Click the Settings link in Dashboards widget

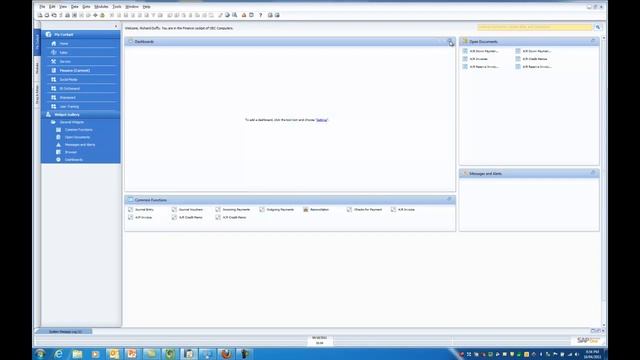click(x=322, y=120)
